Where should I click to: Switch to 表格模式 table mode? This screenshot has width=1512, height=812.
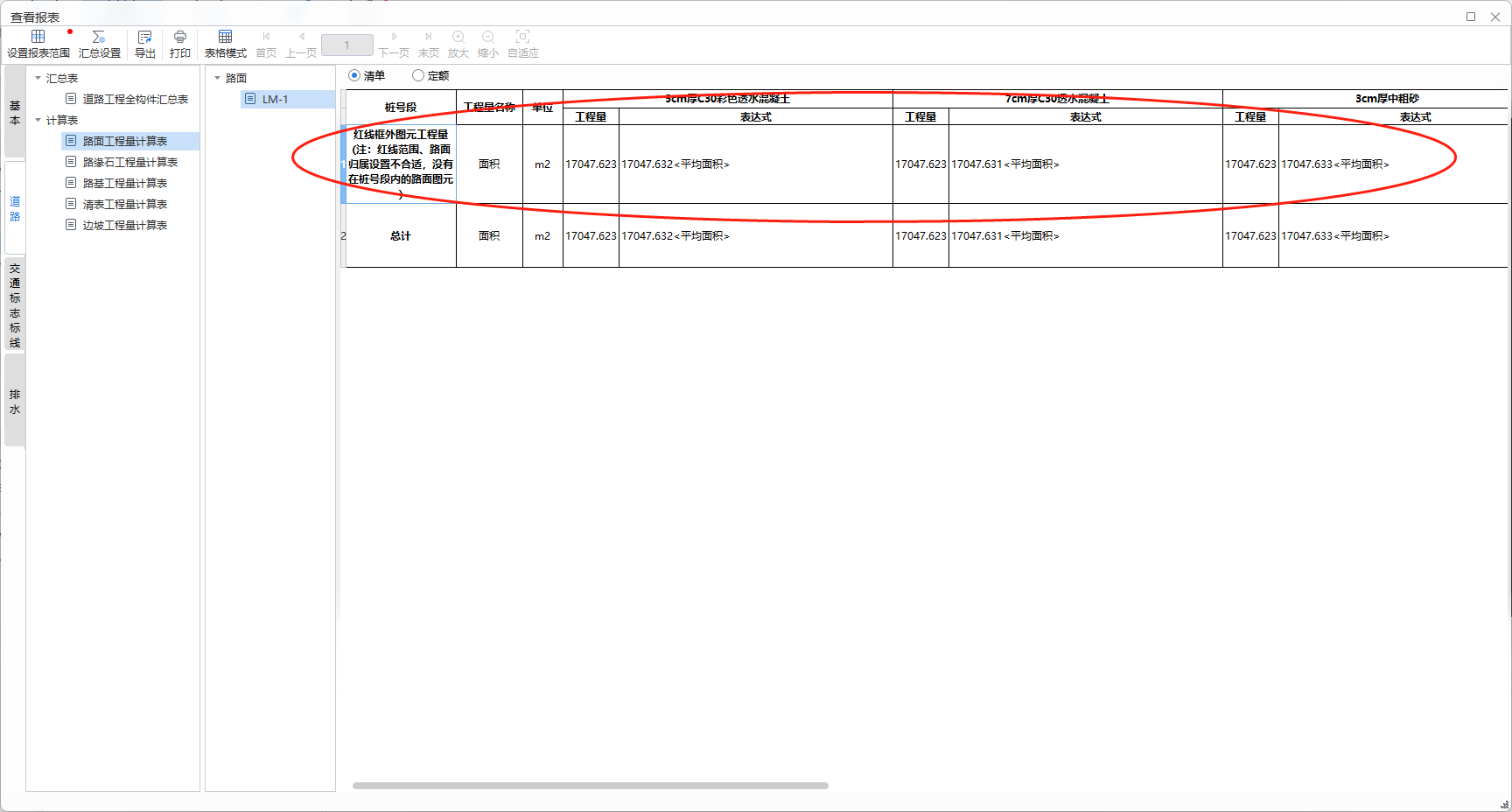[x=226, y=44]
